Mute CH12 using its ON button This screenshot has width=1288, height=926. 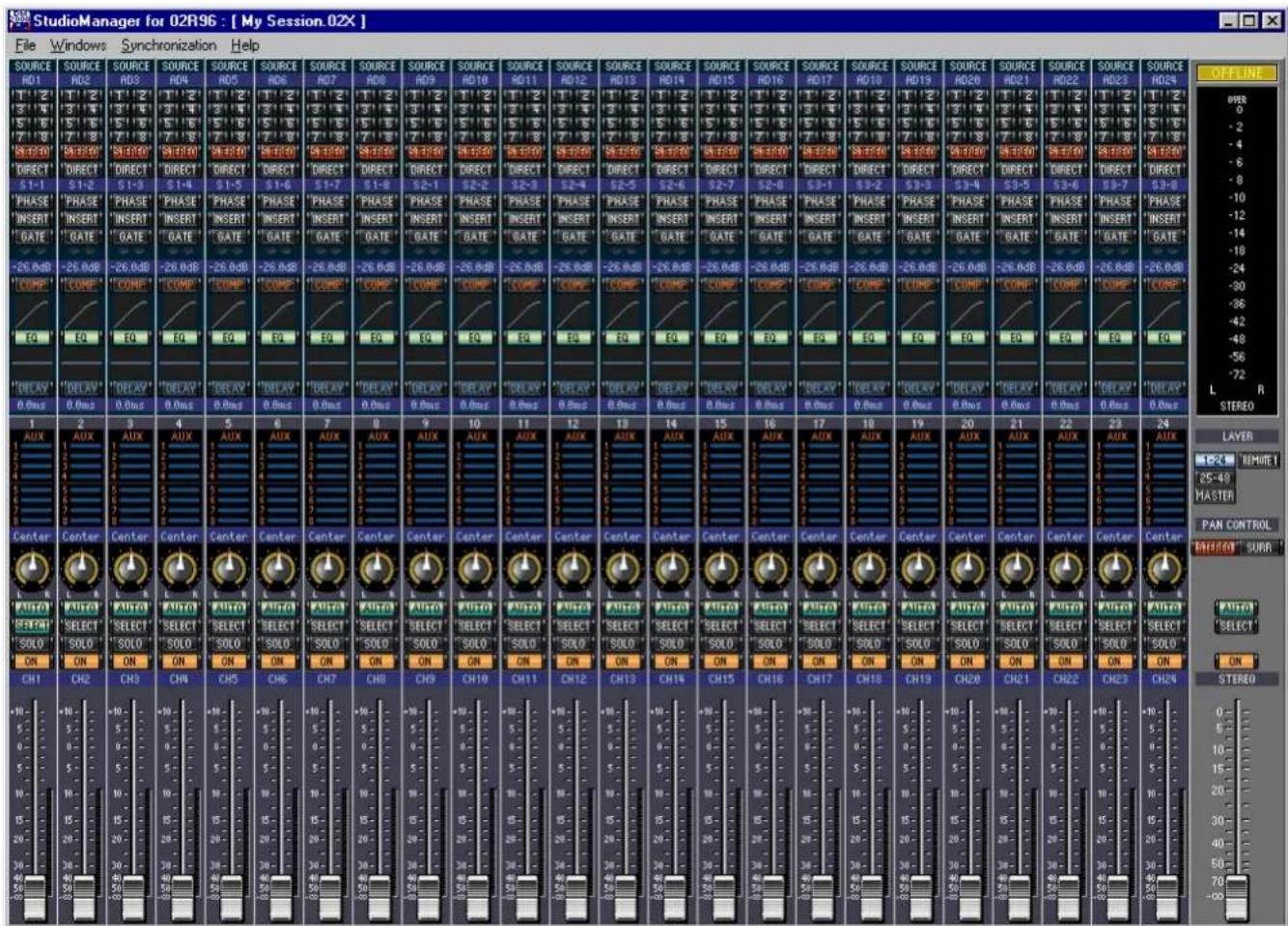point(574,661)
